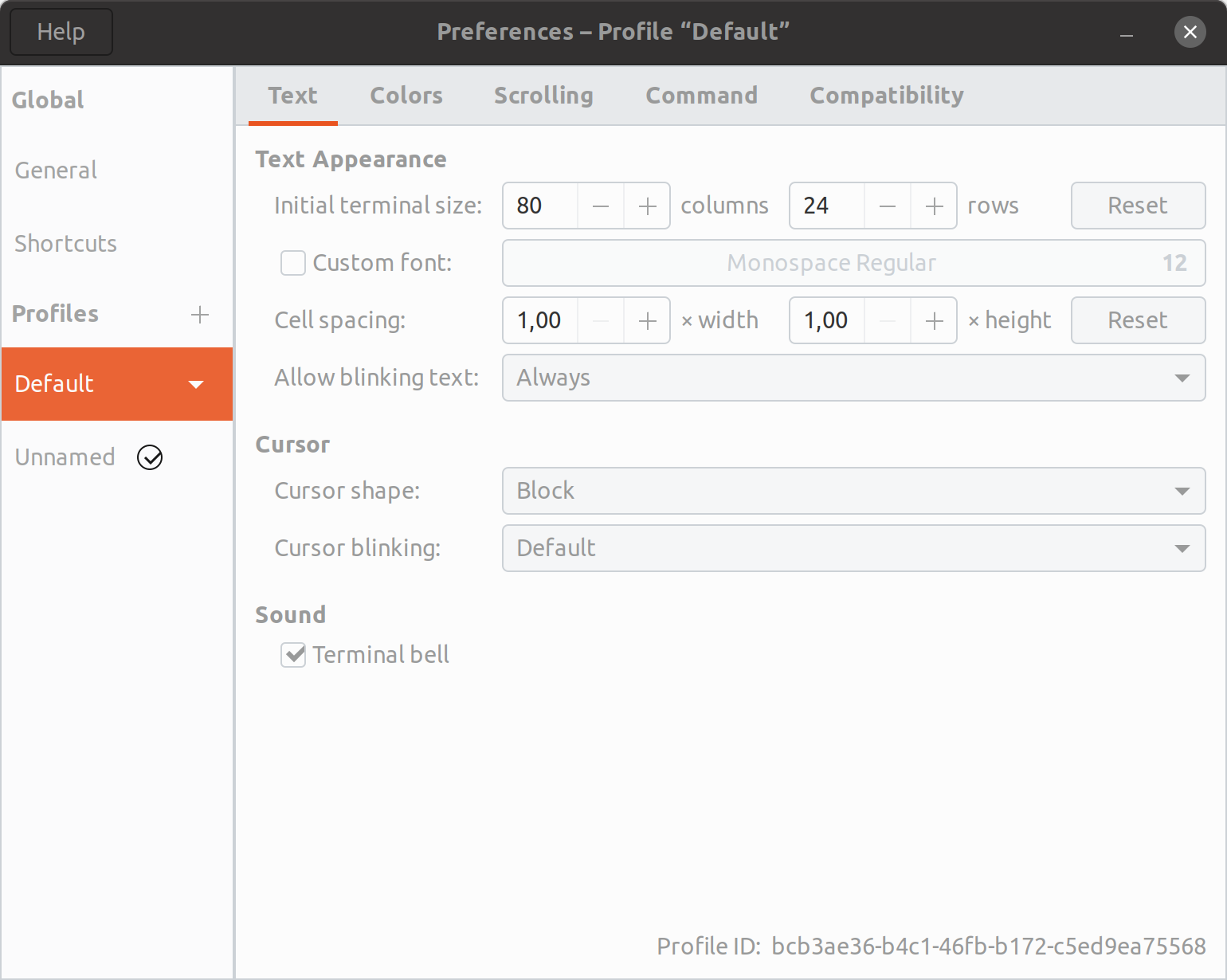Open the Default profile menu arrow
The width and height of the screenshot is (1227, 980).
(196, 384)
